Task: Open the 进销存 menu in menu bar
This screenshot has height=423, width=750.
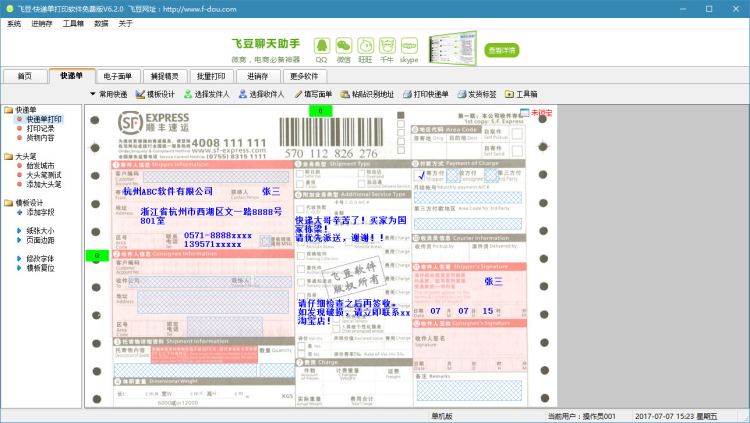Action: click(x=42, y=23)
